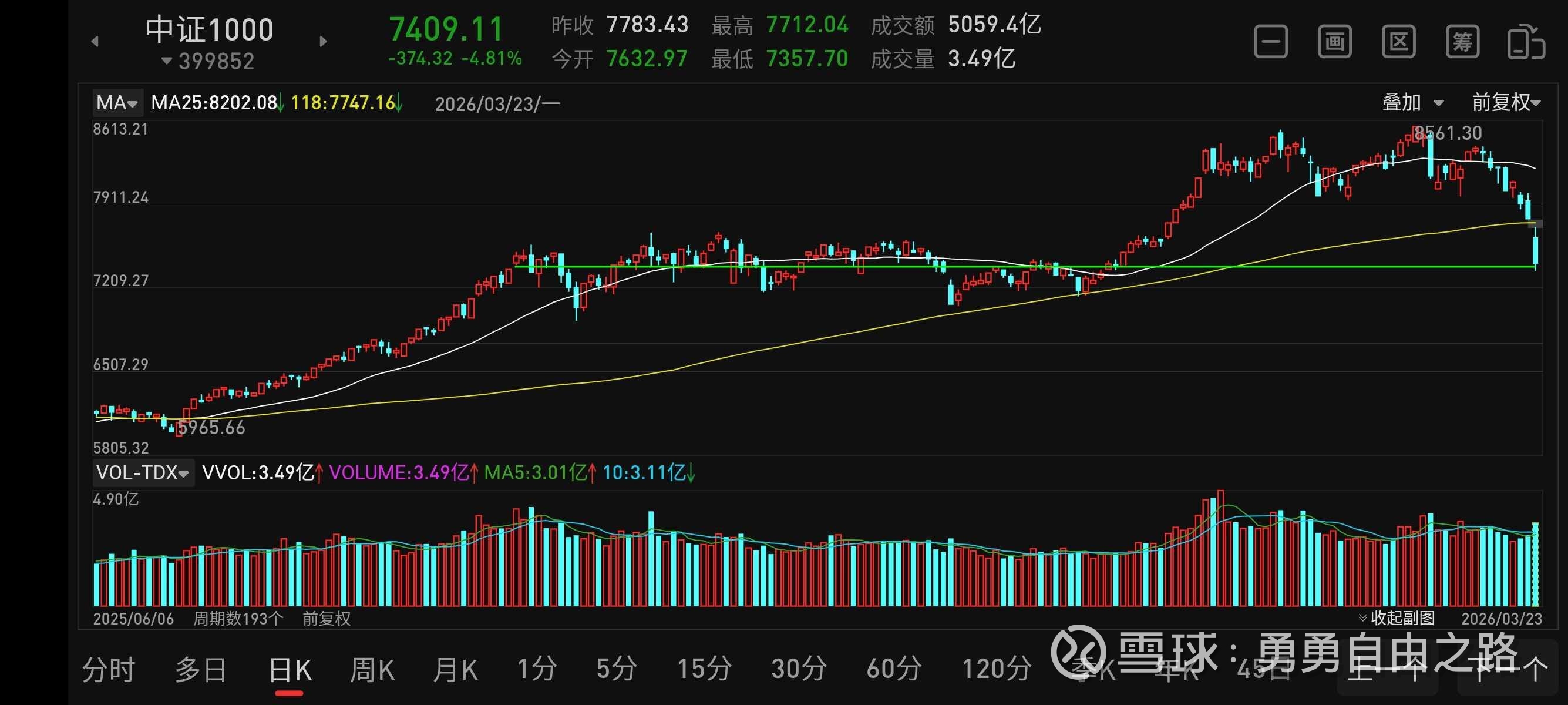Screen dimensions: 1568x705
Task: Open the VOL-TDX indicator dropdown
Action: tap(143, 473)
